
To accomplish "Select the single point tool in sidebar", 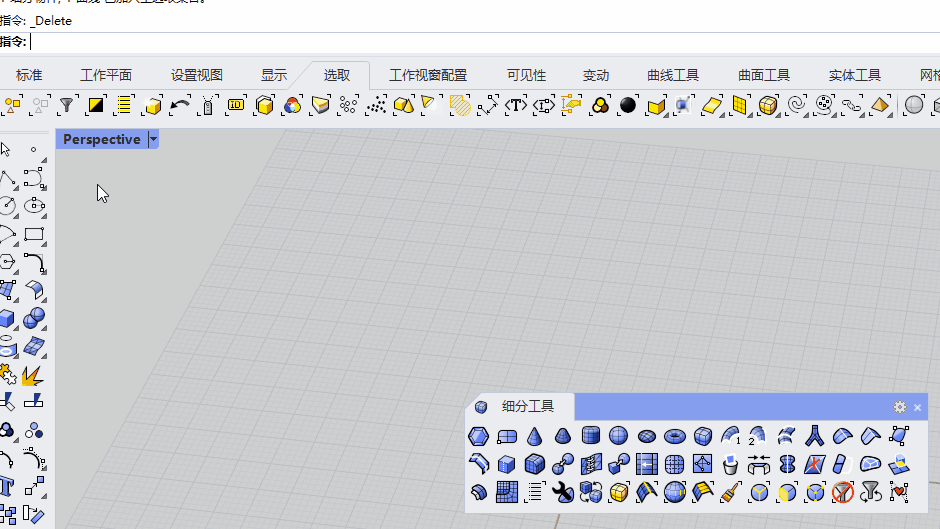I will click(x=34, y=149).
